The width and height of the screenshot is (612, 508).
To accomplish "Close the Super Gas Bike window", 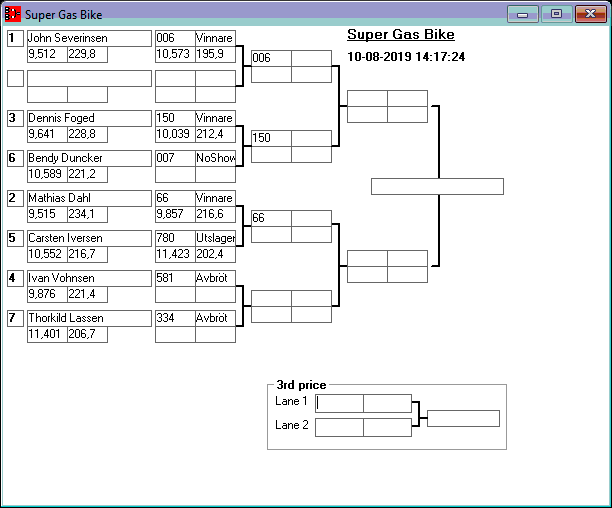I will coord(588,14).
